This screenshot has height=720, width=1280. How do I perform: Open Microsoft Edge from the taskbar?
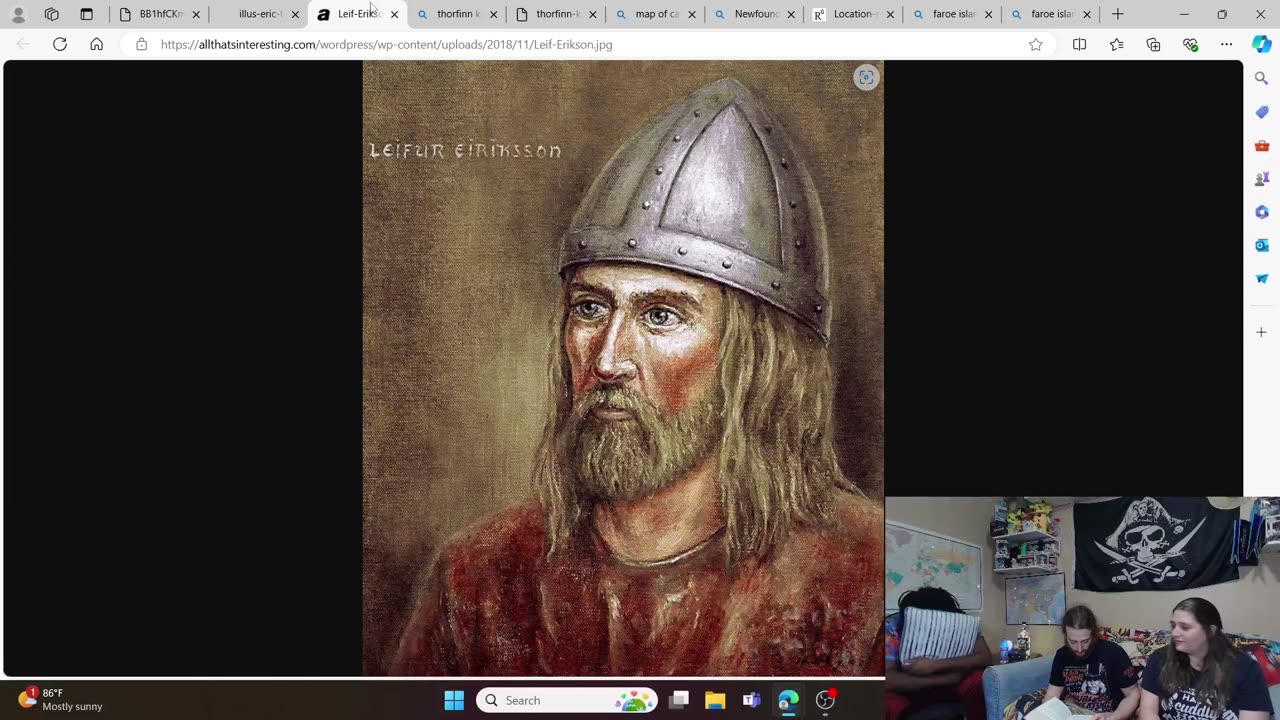click(788, 700)
